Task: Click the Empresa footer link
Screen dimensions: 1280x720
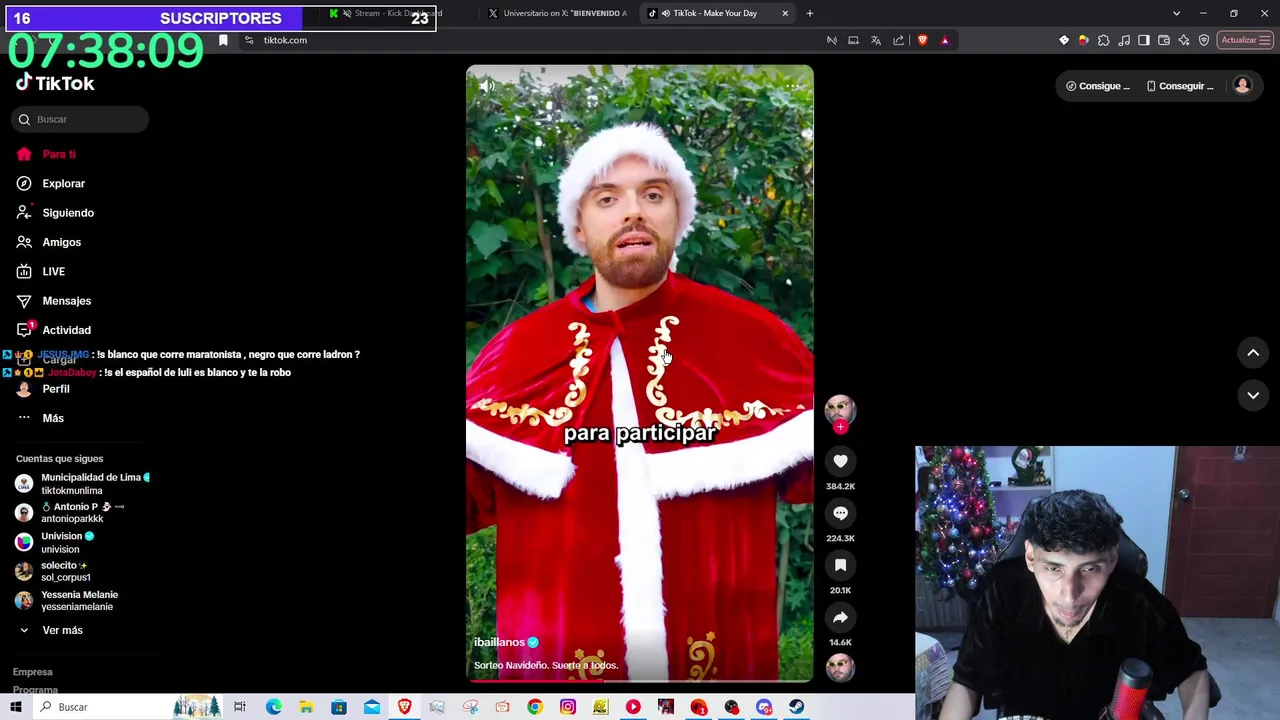Action: (33, 672)
